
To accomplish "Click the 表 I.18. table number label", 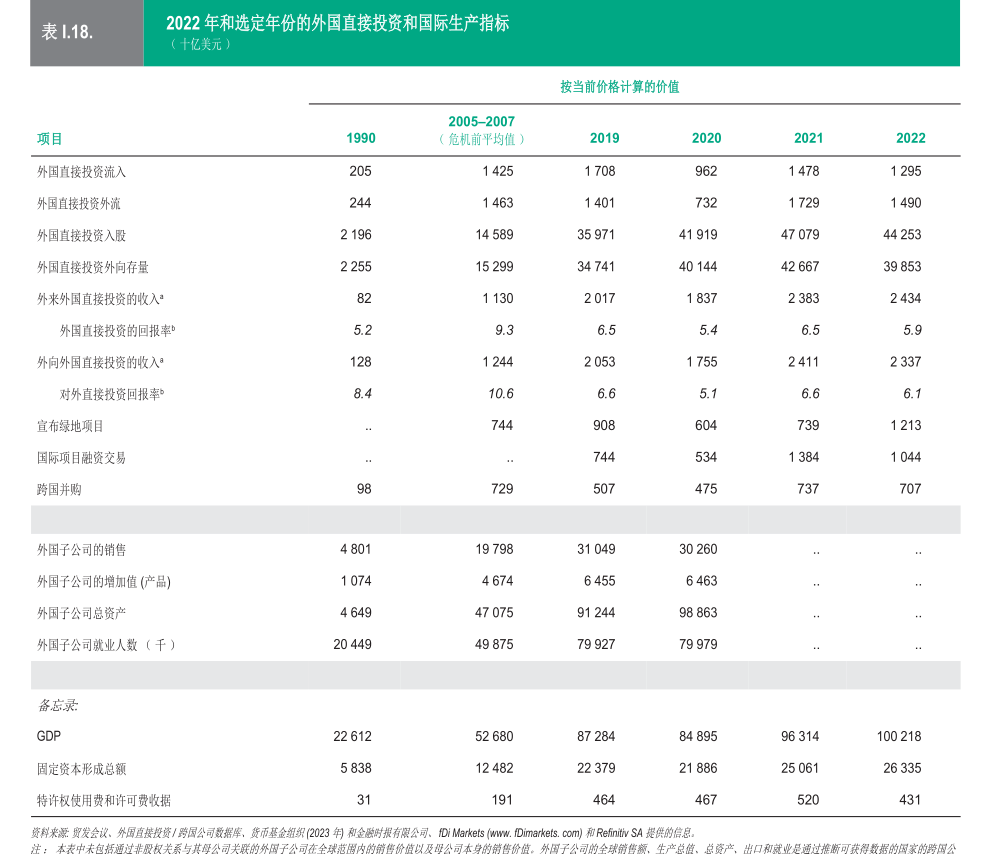I will [x=68, y=32].
